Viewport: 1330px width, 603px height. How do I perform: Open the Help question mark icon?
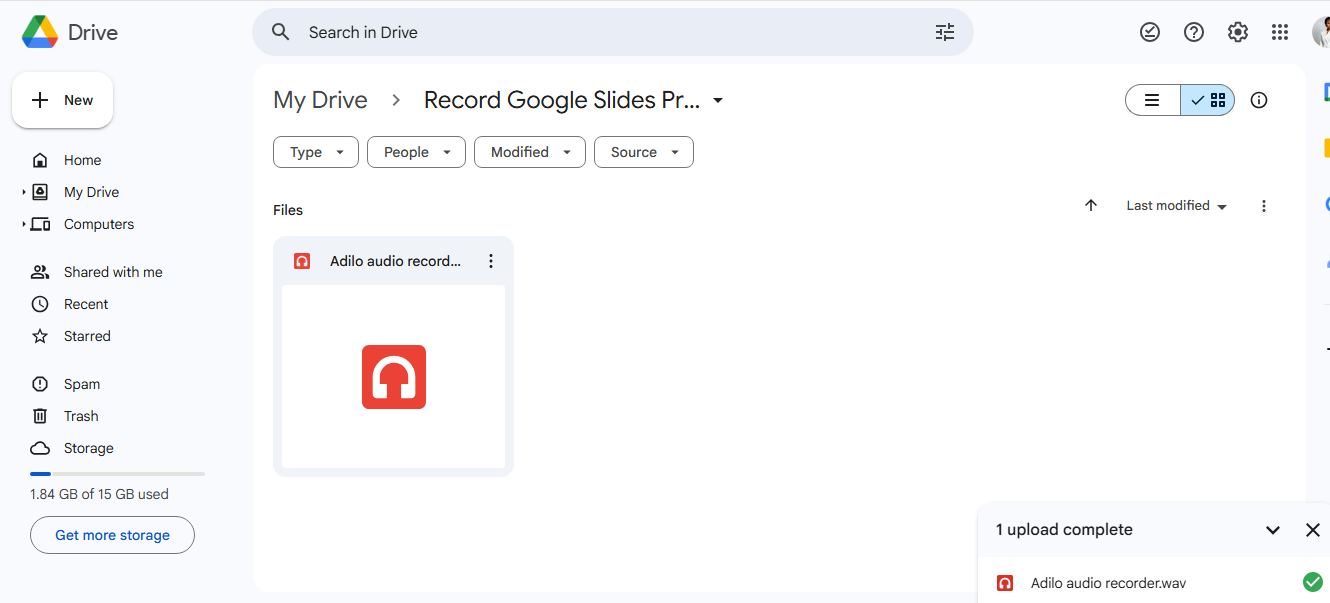(1194, 32)
